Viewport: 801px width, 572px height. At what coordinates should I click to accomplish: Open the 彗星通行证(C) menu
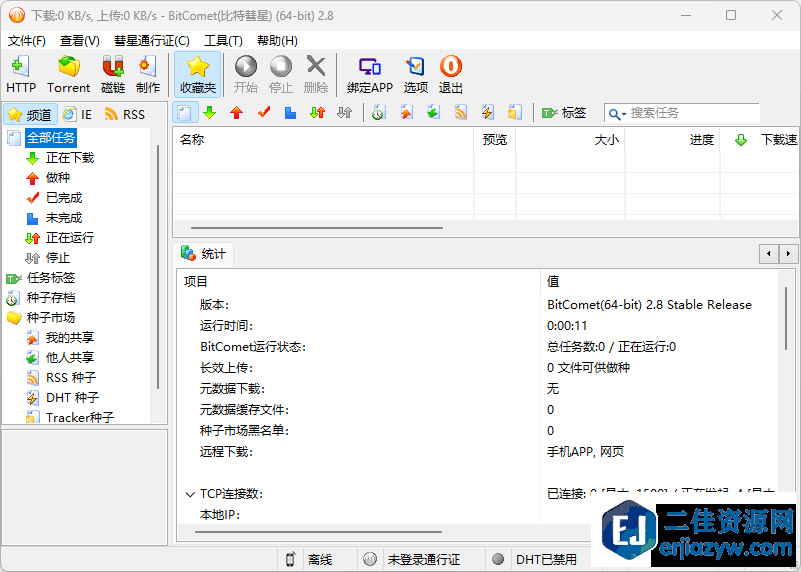point(152,41)
